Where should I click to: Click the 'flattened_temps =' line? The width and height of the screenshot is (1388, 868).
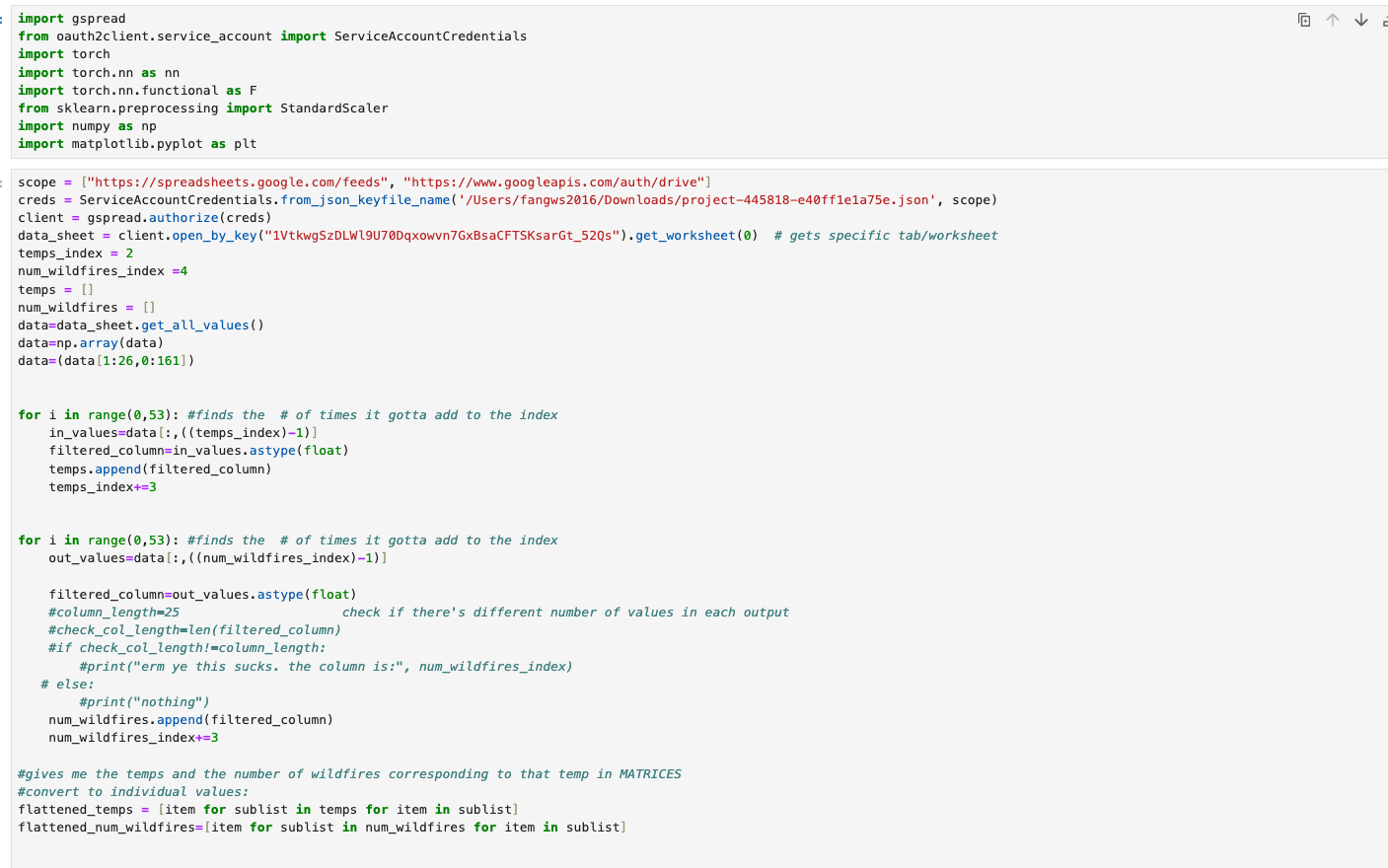[x=268, y=810]
